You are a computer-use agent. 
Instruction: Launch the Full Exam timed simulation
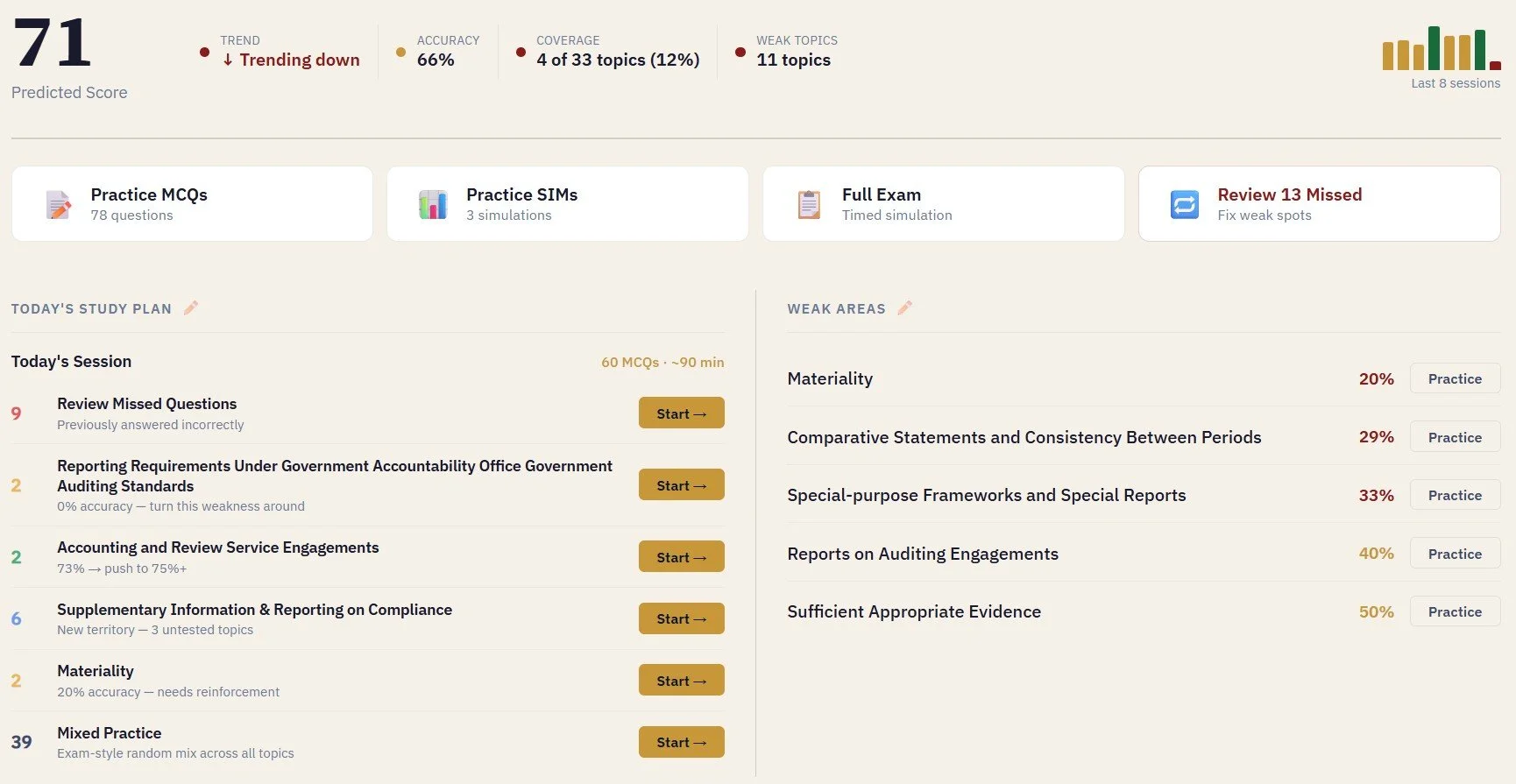pyautogui.click(x=944, y=204)
